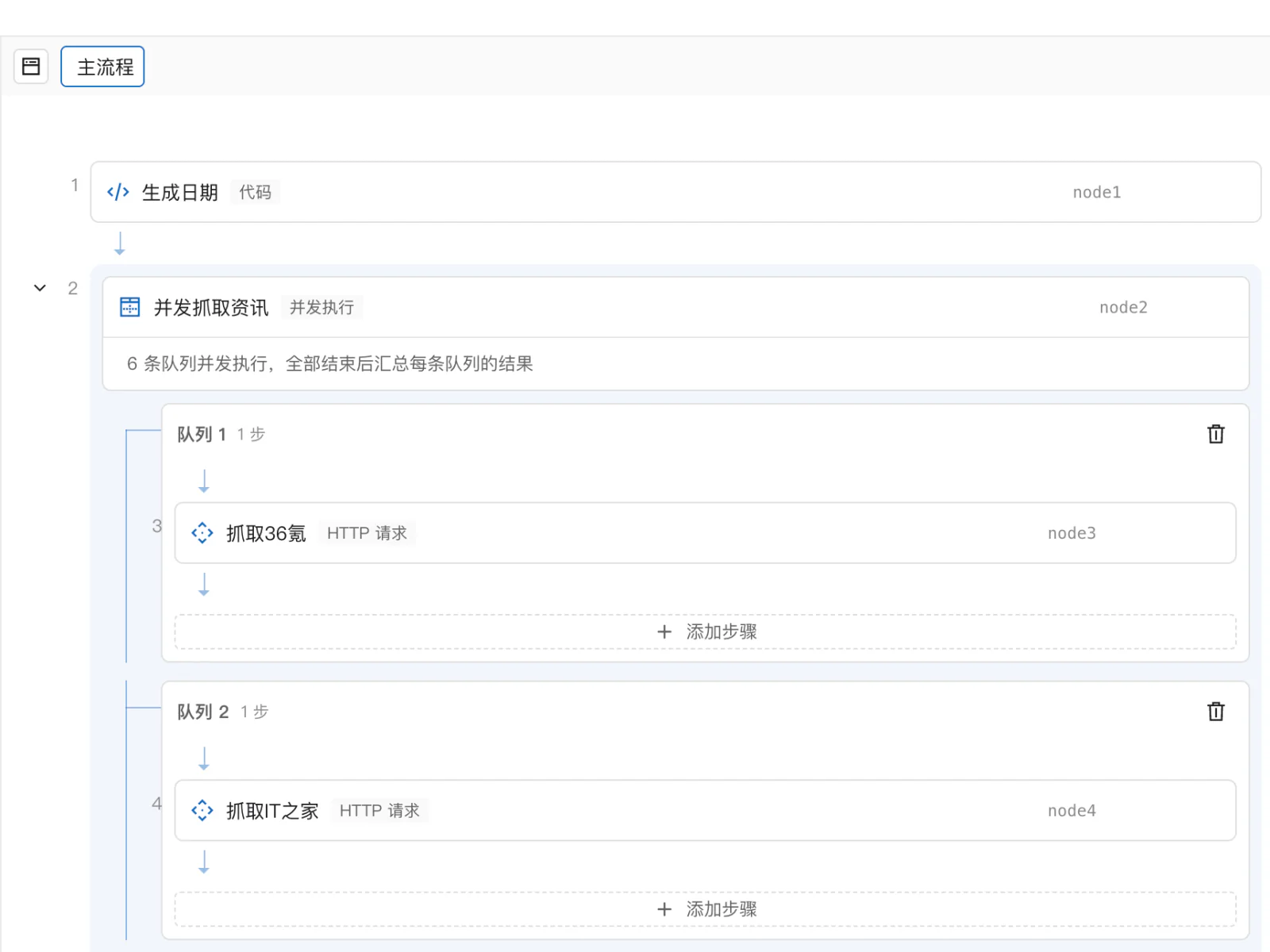This screenshot has width=1270, height=952.
Task: Select the node4 identifier label
Action: pyautogui.click(x=1072, y=811)
